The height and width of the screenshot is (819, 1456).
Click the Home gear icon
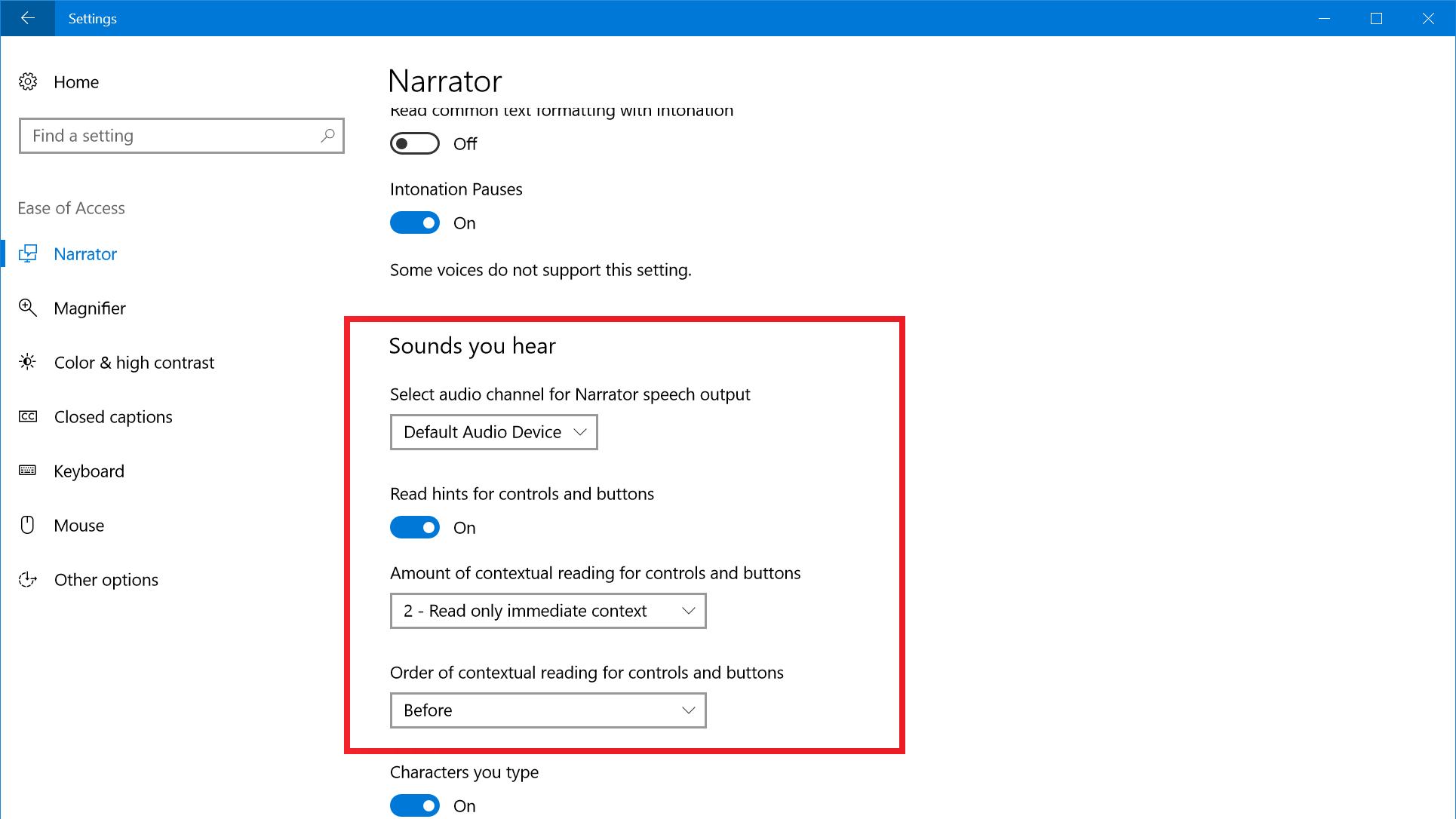pos(28,81)
